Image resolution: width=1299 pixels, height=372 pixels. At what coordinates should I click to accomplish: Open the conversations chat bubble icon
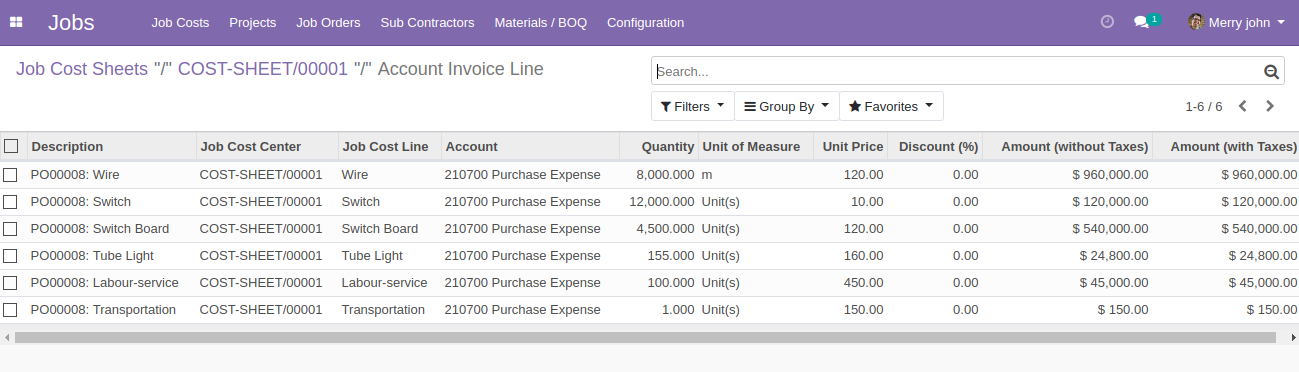[1141, 22]
